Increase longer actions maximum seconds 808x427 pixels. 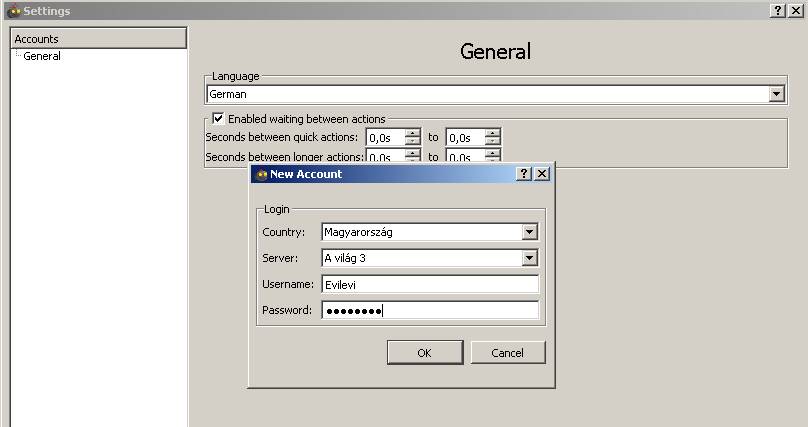(x=492, y=153)
